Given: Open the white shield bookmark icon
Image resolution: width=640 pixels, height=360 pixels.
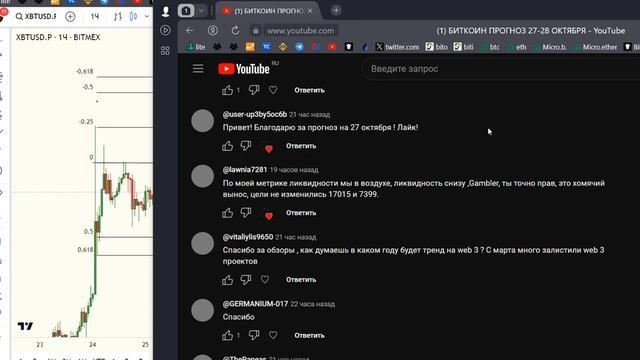Looking at the screenshot, I should pyautogui.click(x=349, y=47).
